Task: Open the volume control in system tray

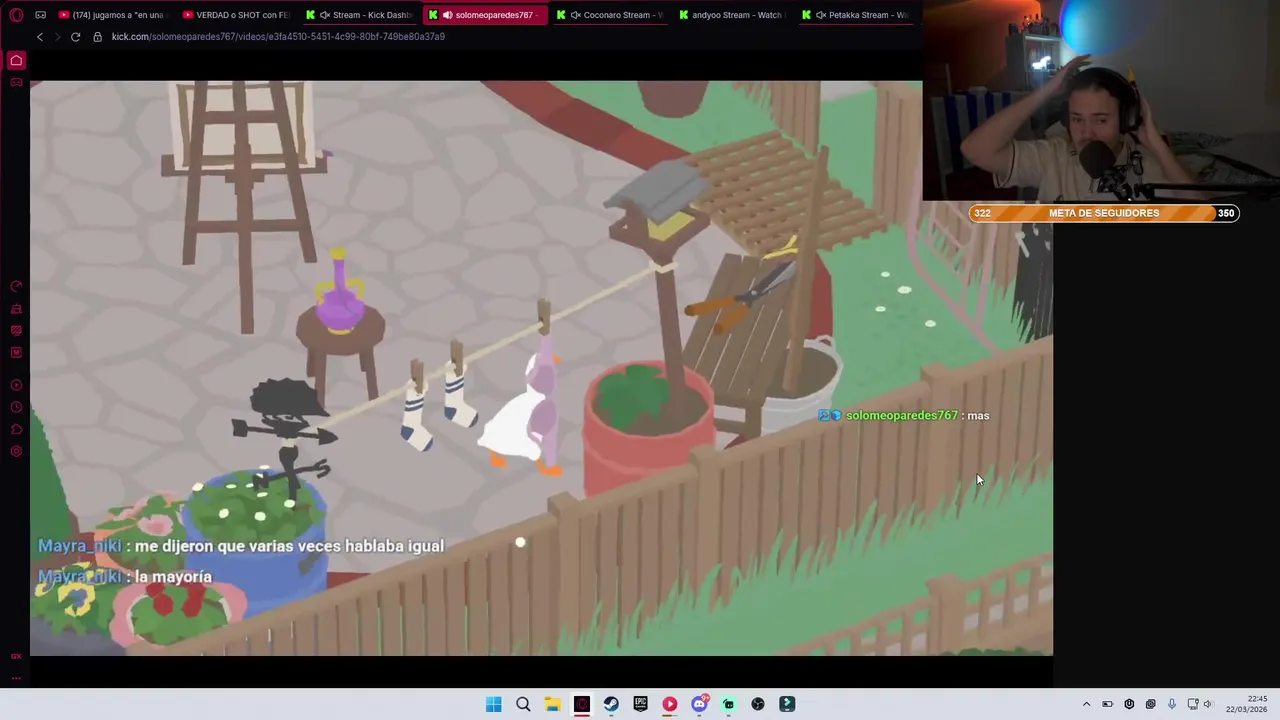Action: point(1208,704)
